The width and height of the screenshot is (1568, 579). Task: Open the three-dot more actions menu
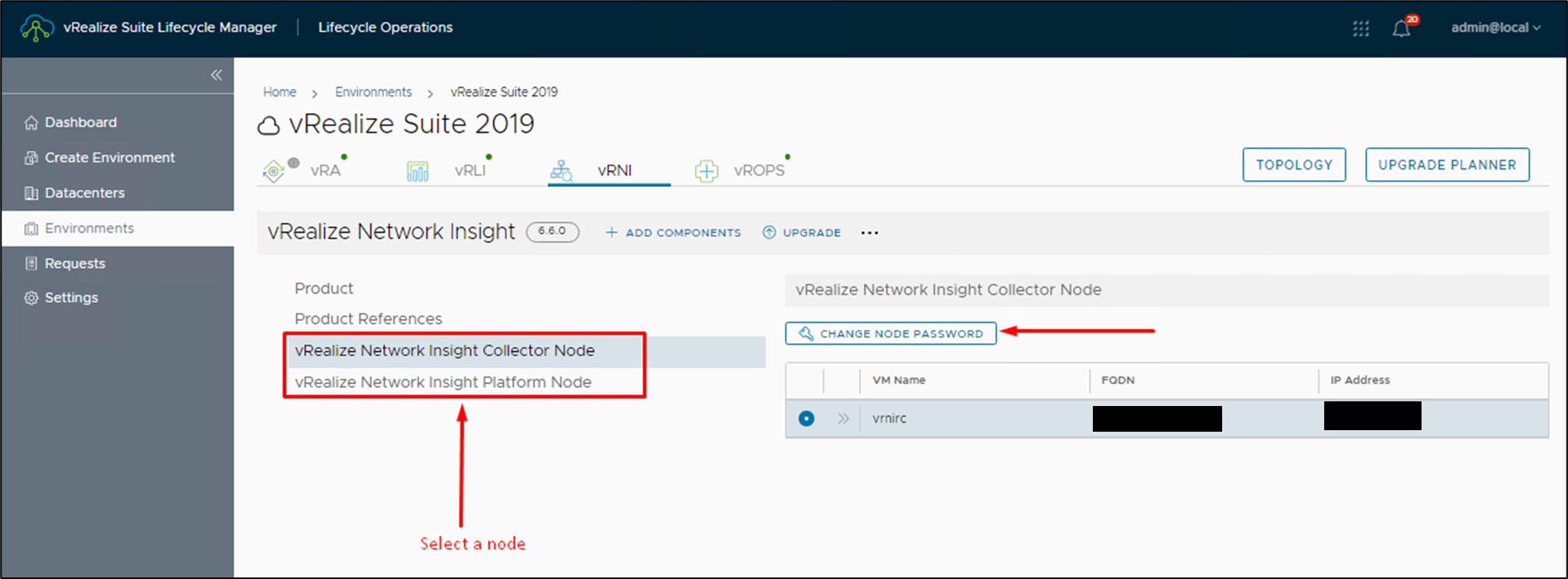(x=869, y=232)
